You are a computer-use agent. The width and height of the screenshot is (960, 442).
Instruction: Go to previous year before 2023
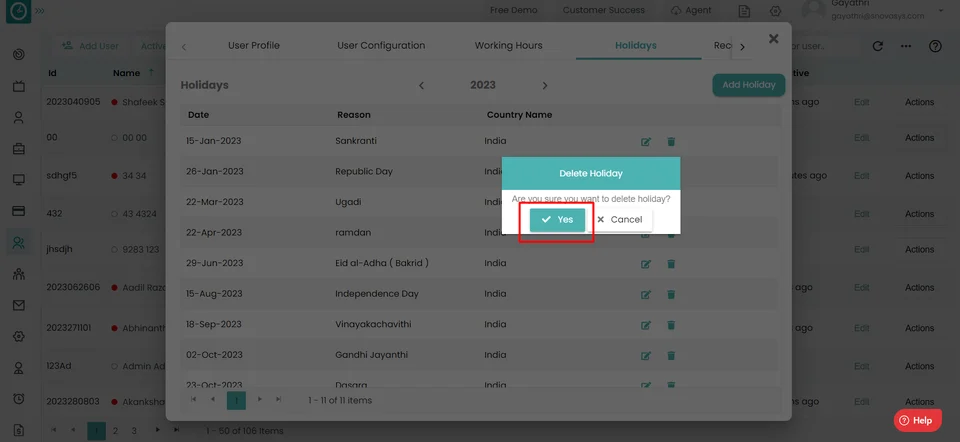tap(421, 86)
